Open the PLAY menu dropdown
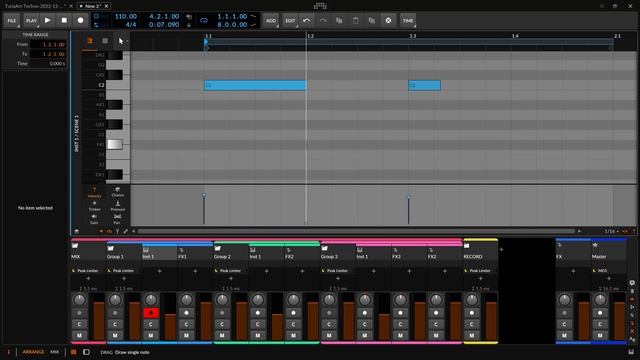Viewport: 640px width, 360px height. pos(31,20)
